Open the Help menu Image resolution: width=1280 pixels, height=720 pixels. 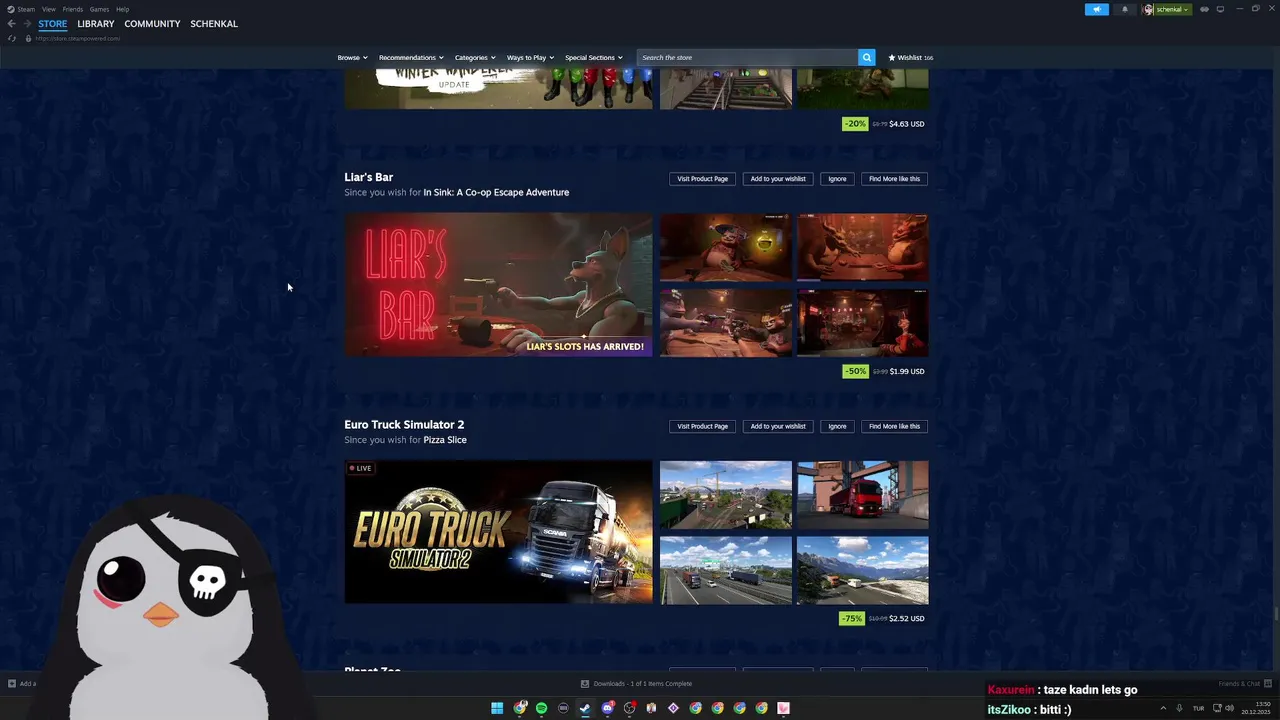(x=122, y=9)
